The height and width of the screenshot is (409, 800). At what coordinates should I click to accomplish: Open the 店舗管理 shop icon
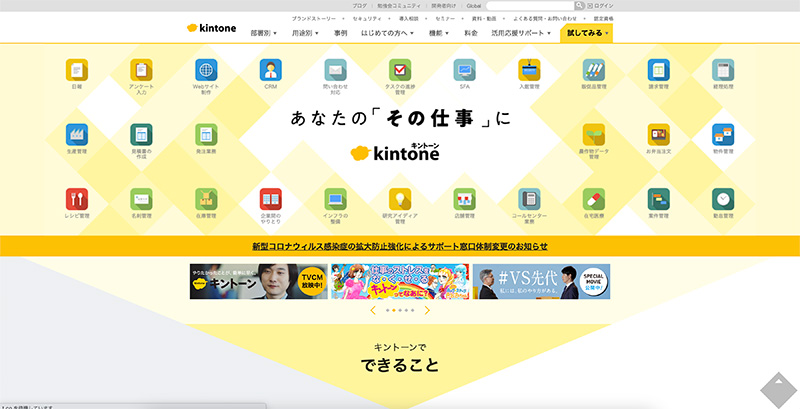(464, 199)
